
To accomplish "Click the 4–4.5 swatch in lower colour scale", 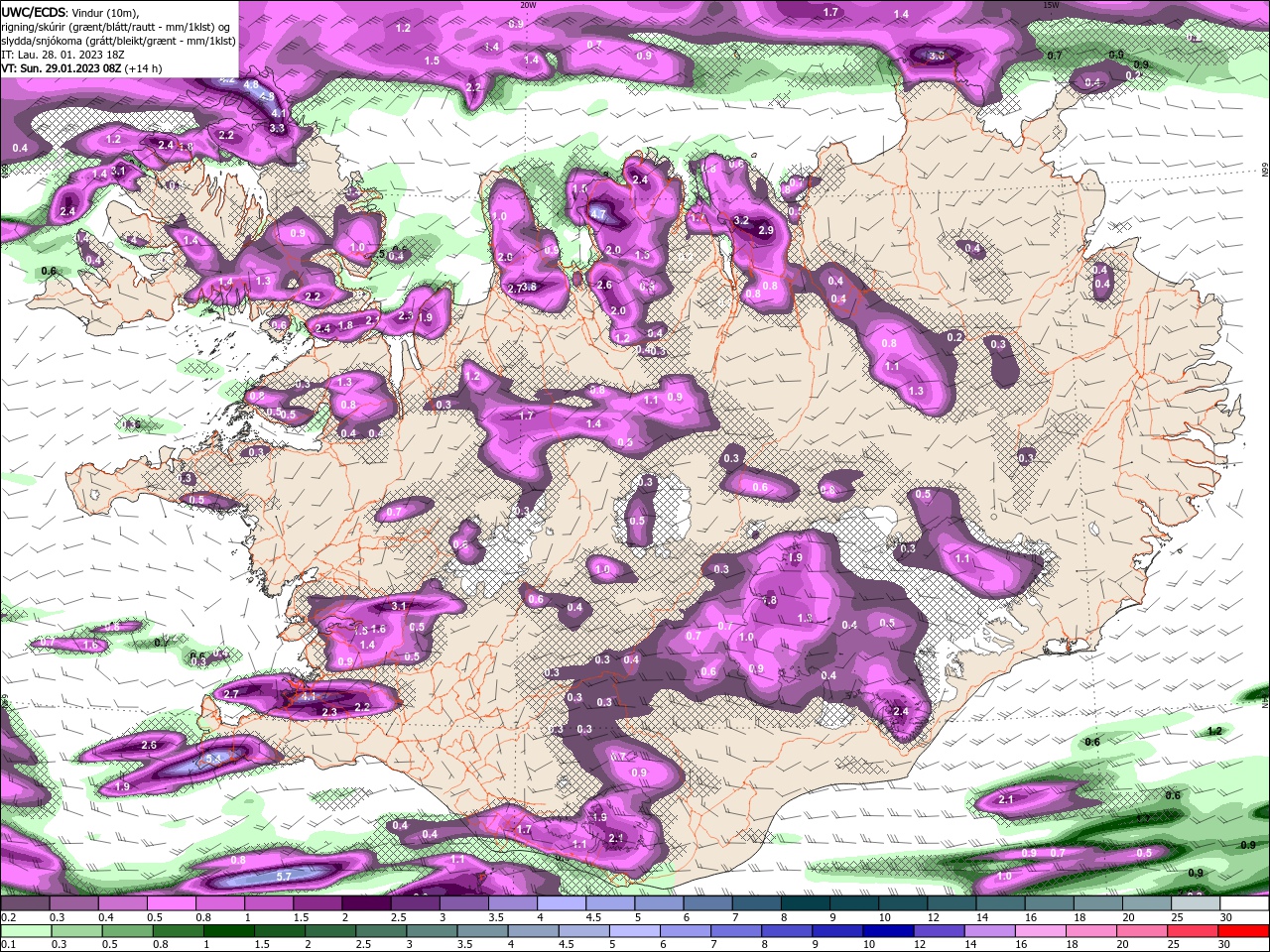I will point(532,931).
